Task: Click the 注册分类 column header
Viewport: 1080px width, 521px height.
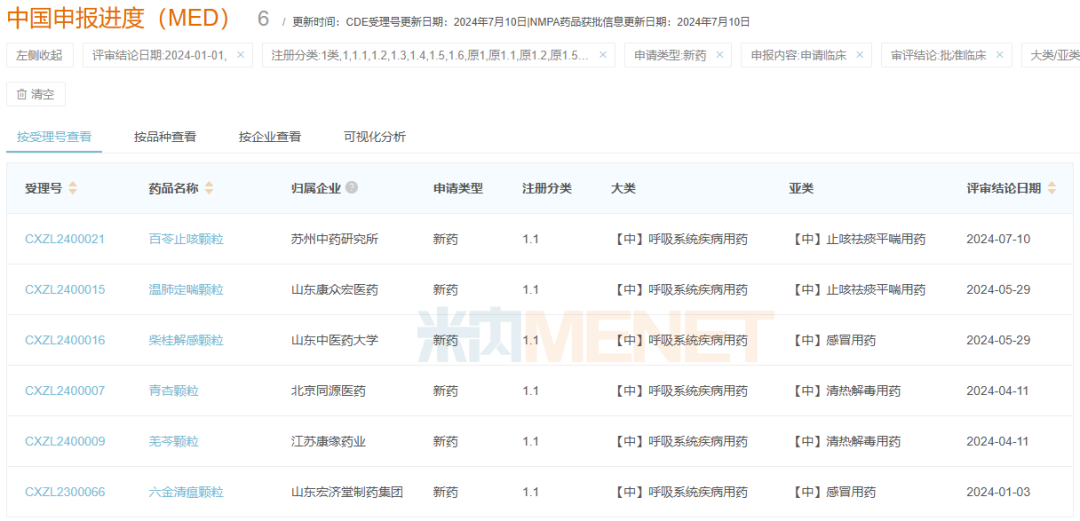Action: (547, 188)
